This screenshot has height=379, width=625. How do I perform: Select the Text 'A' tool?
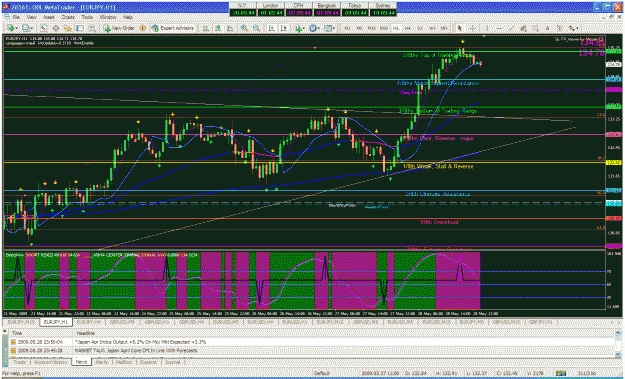click(x=547, y=28)
